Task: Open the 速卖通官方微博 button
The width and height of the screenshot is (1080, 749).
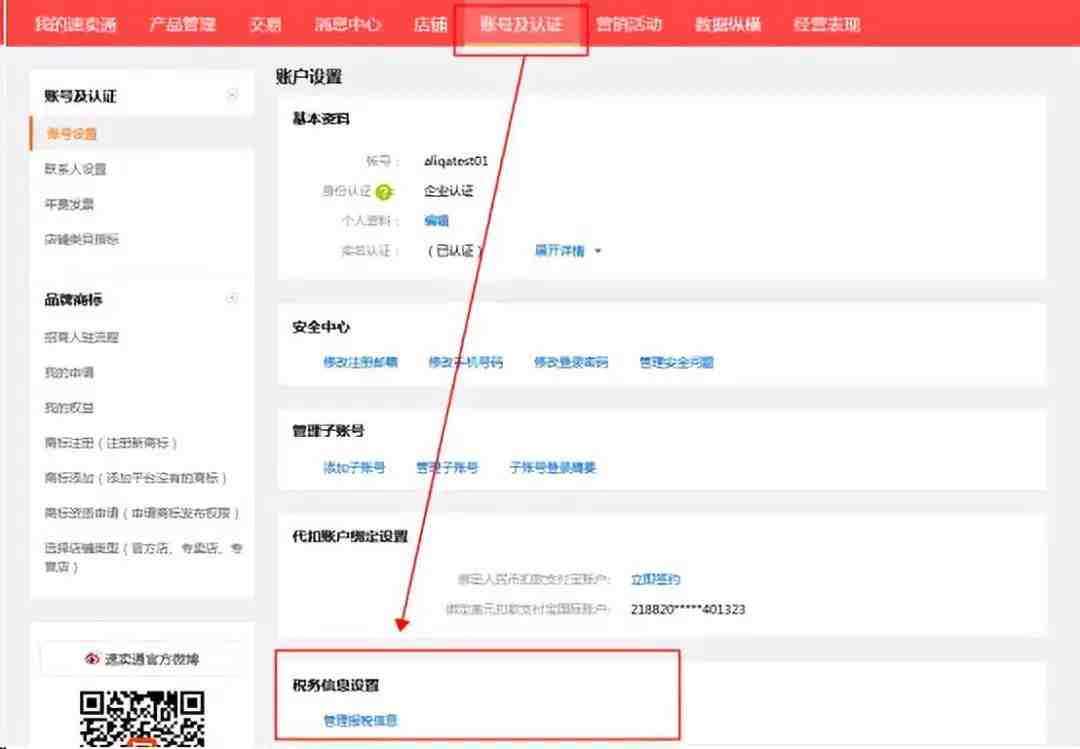Action: click(x=142, y=659)
